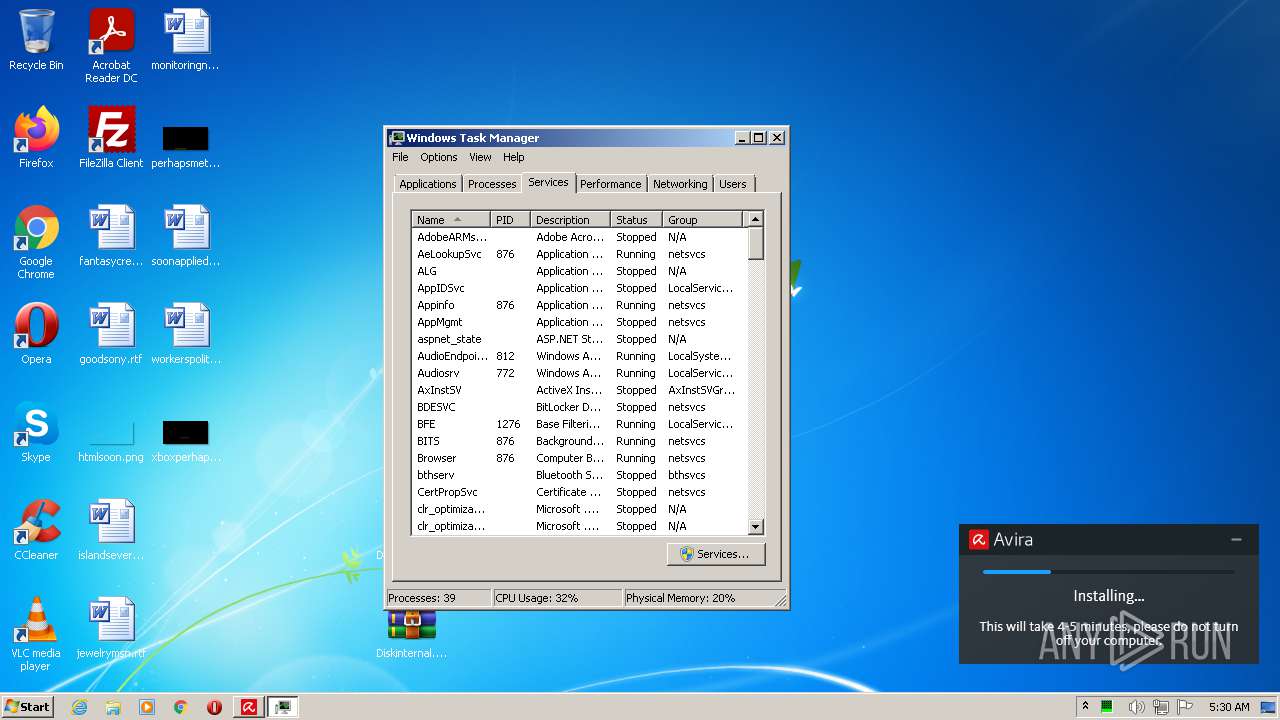Select the monitoringn… Word document icon
The image size is (1280, 720).
pos(185,40)
